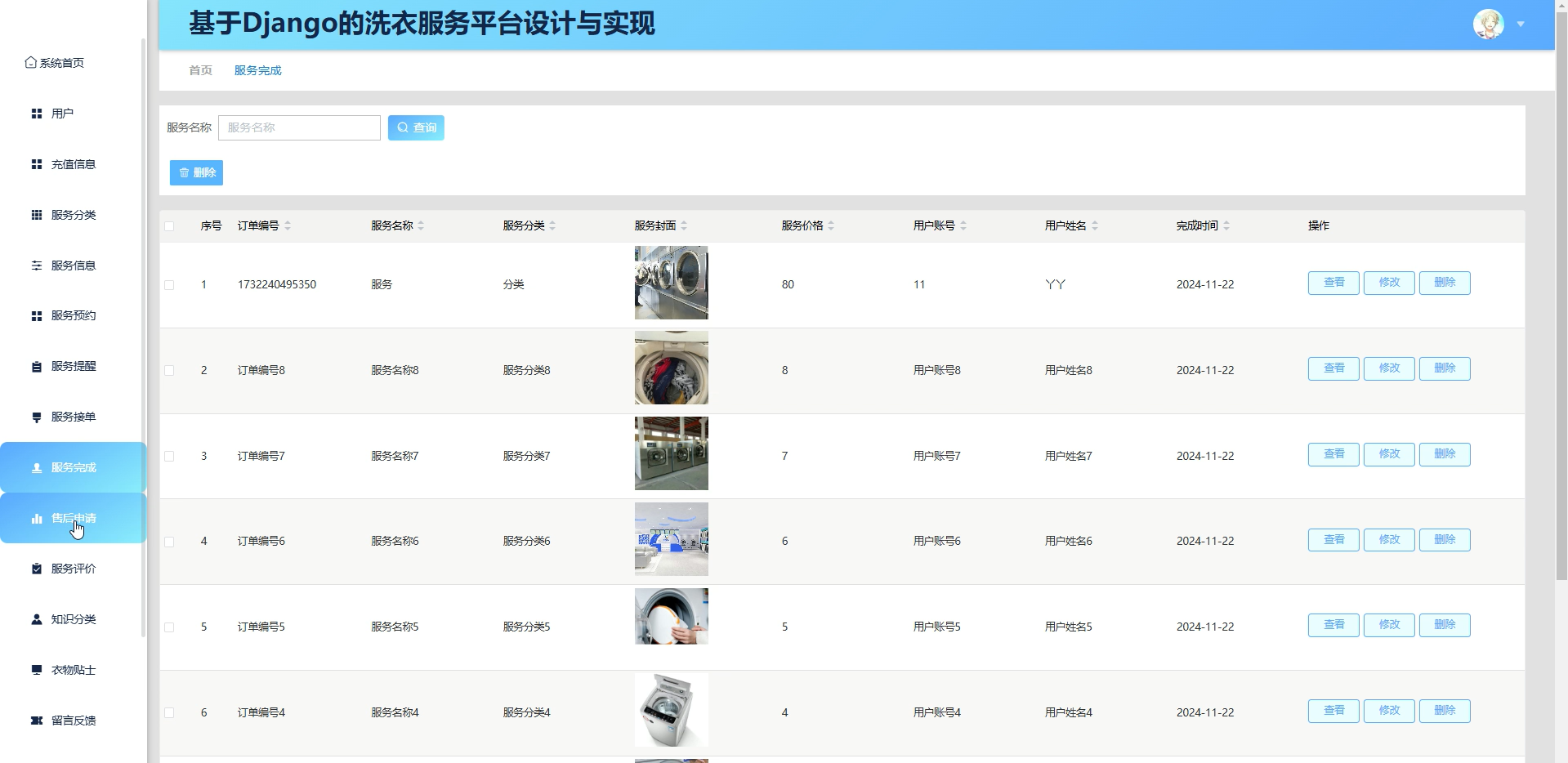This screenshot has height=763, width=1568.
Task: Click the 充值信息 sidebar icon
Action: pos(37,164)
